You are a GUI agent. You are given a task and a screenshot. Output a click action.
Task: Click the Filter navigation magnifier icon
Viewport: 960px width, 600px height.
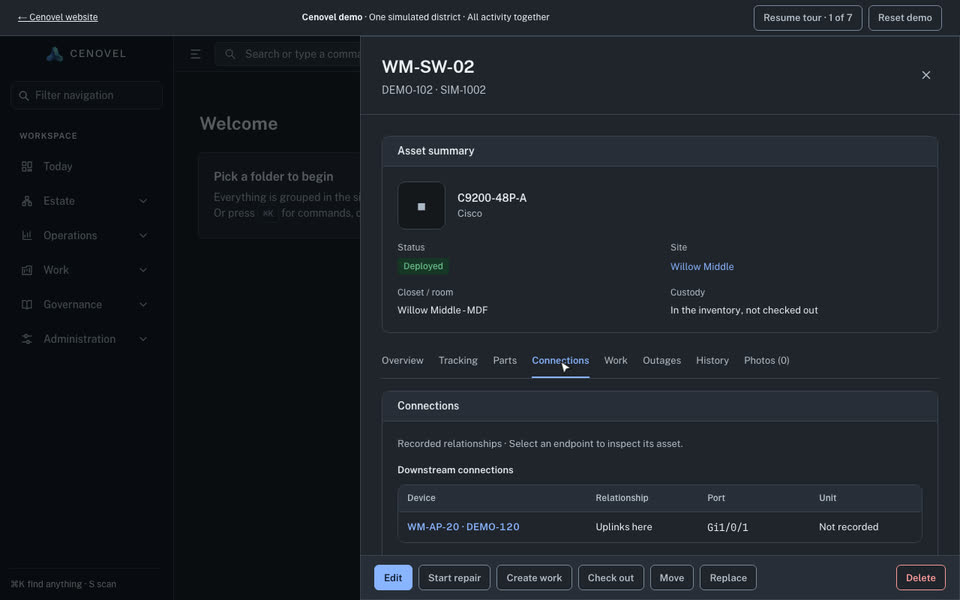[x=24, y=96]
